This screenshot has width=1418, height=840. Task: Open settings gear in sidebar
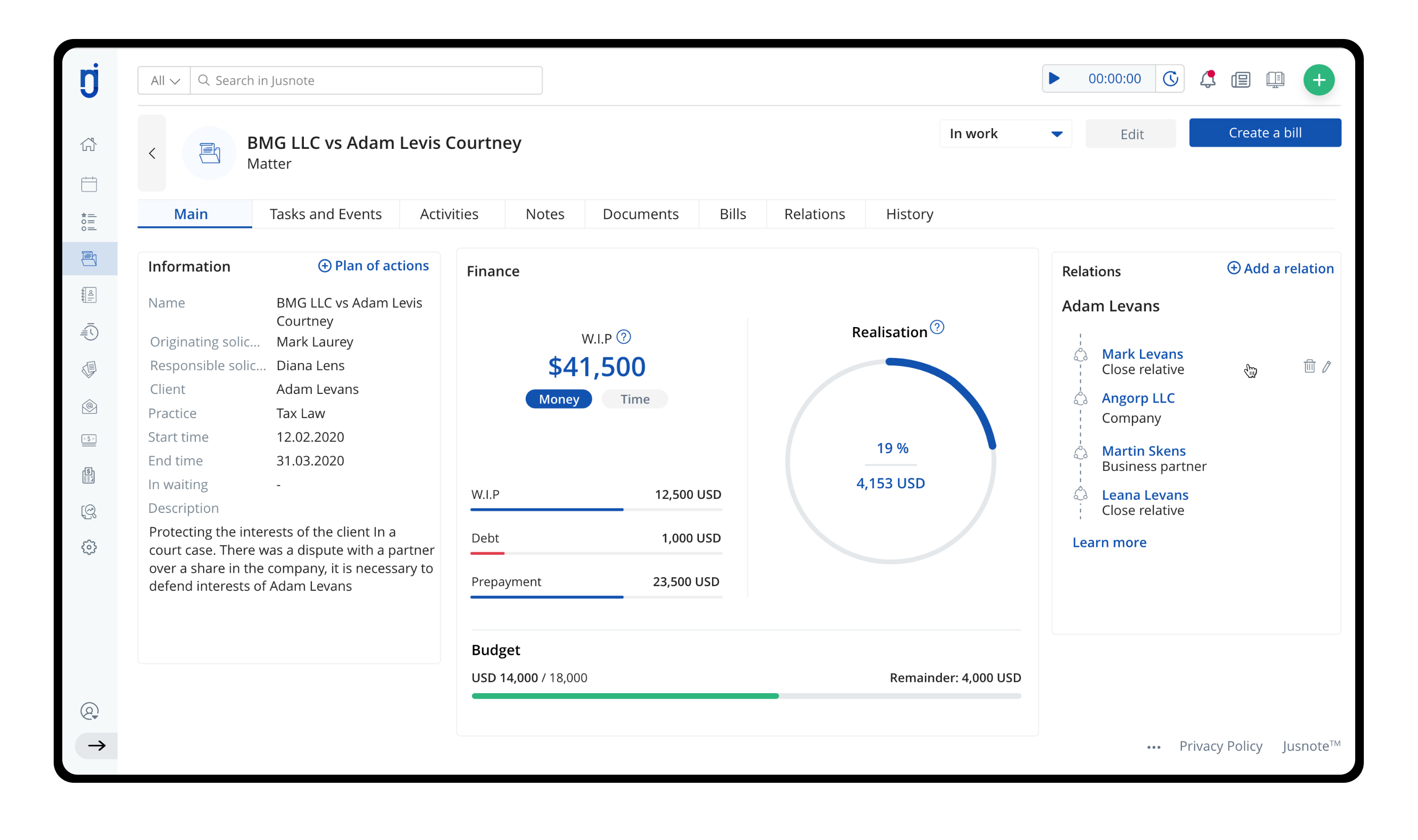click(89, 547)
